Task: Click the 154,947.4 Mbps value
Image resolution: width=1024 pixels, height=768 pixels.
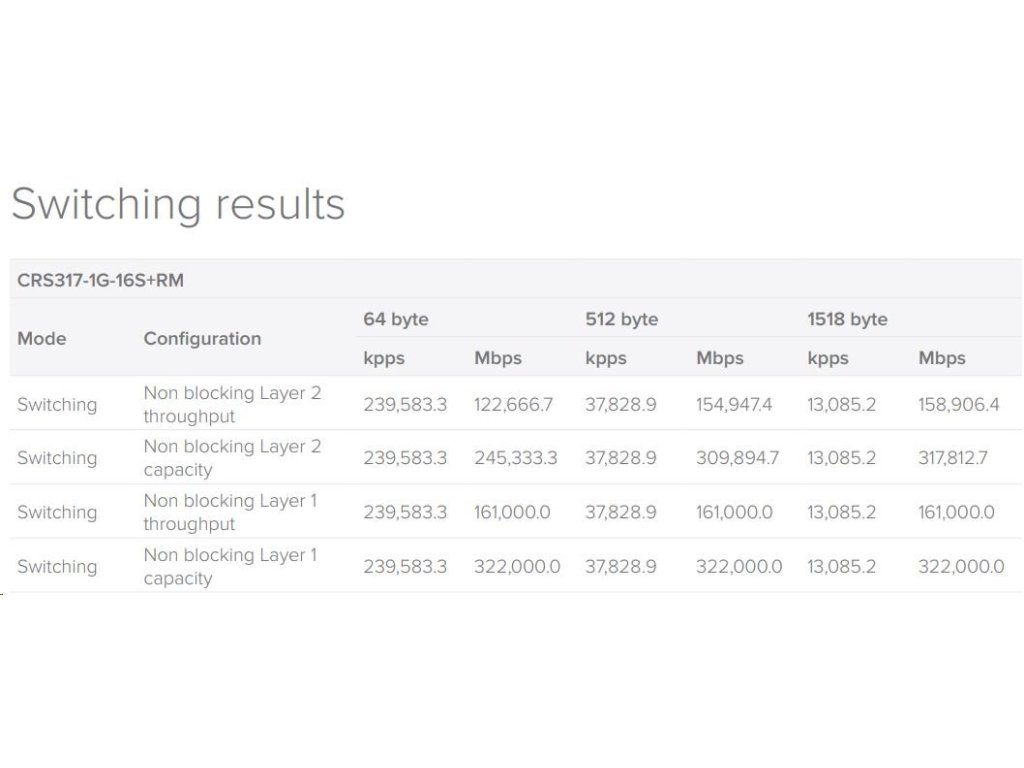Action: click(736, 404)
